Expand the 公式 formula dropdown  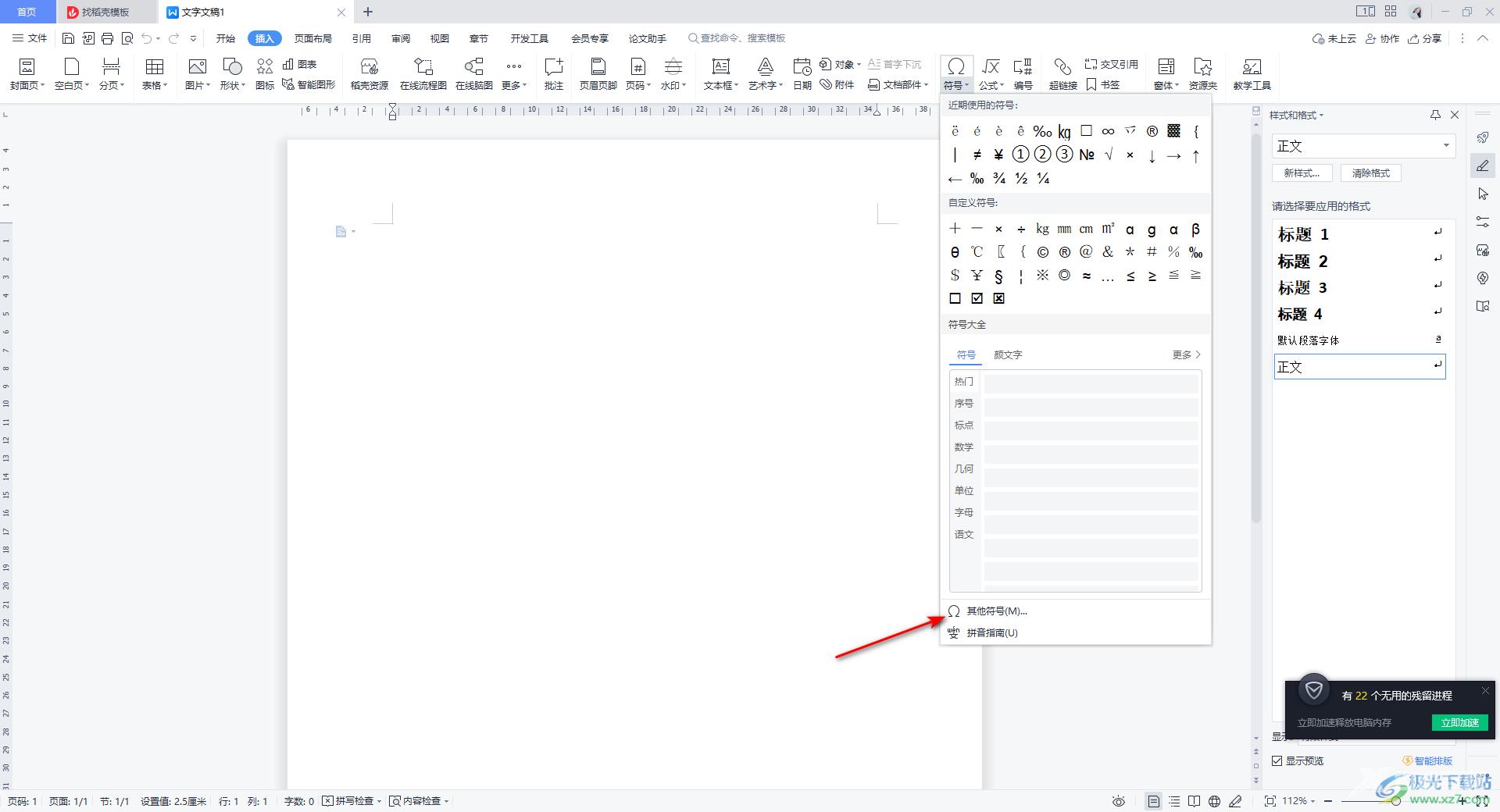991,85
